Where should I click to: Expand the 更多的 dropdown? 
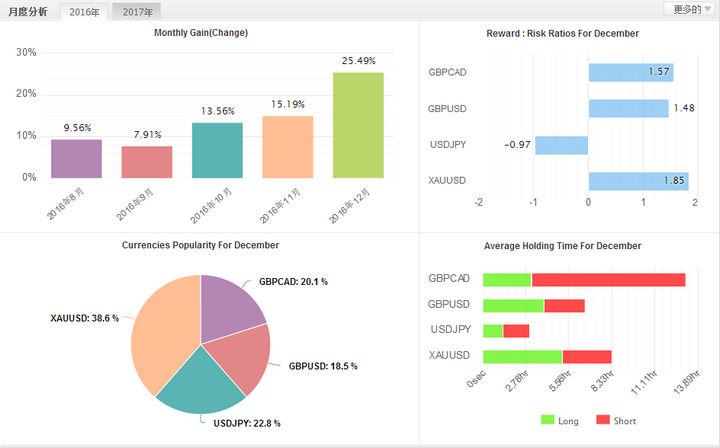(x=690, y=9)
